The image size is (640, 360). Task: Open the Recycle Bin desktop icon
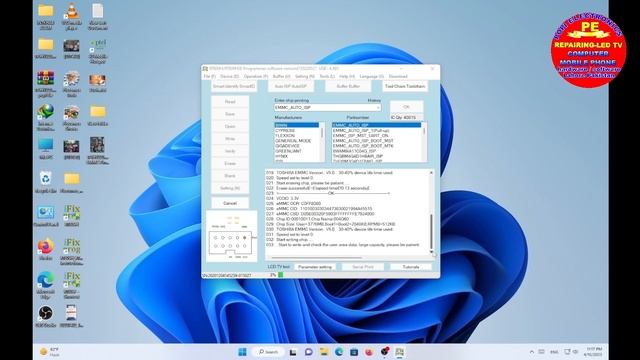click(45, 182)
